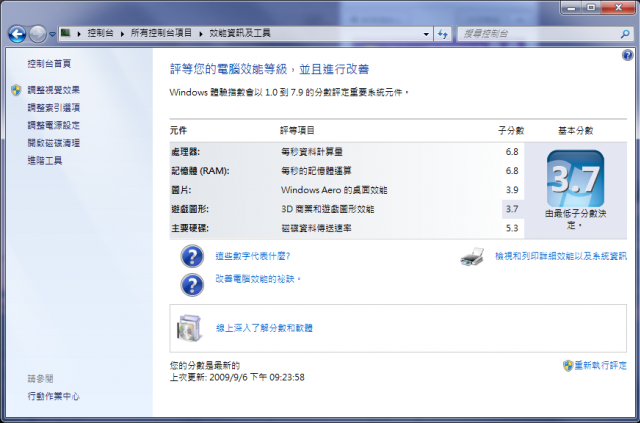
Task: Click question icon beside 改善電腦效能的祕訣
Action: pos(192,285)
